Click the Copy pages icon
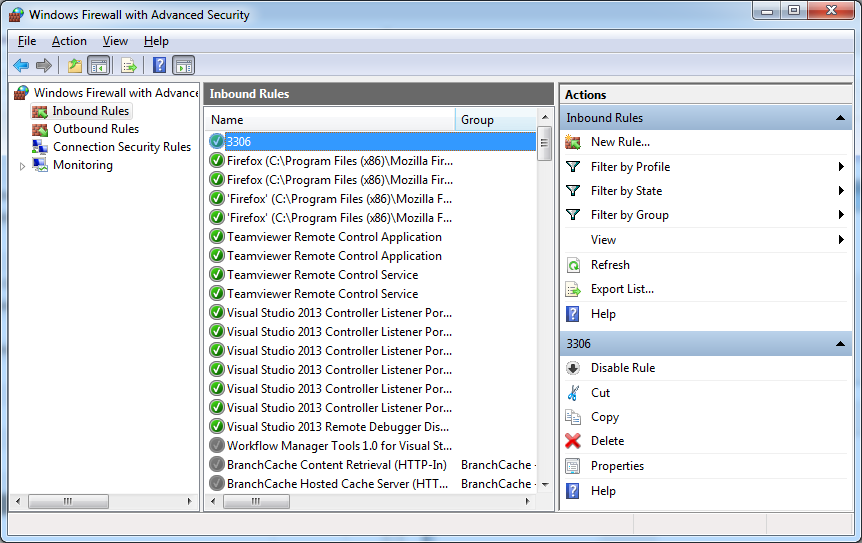Image resolution: width=862 pixels, height=543 pixels. (x=573, y=417)
